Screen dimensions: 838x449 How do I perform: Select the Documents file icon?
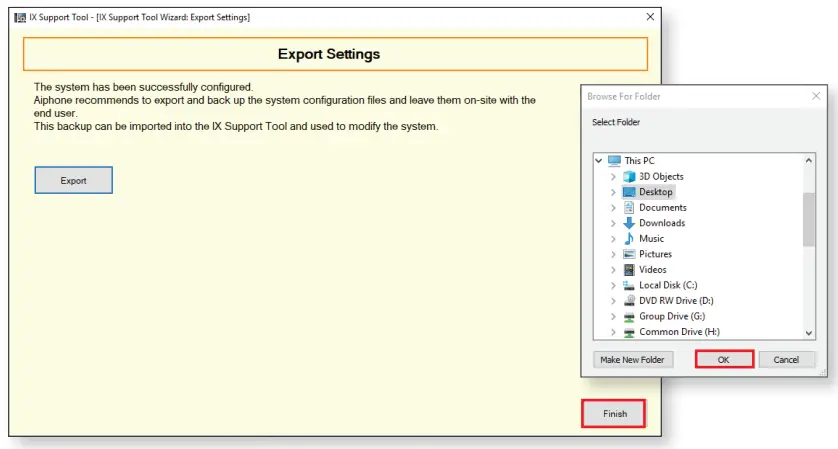point(630,207)
